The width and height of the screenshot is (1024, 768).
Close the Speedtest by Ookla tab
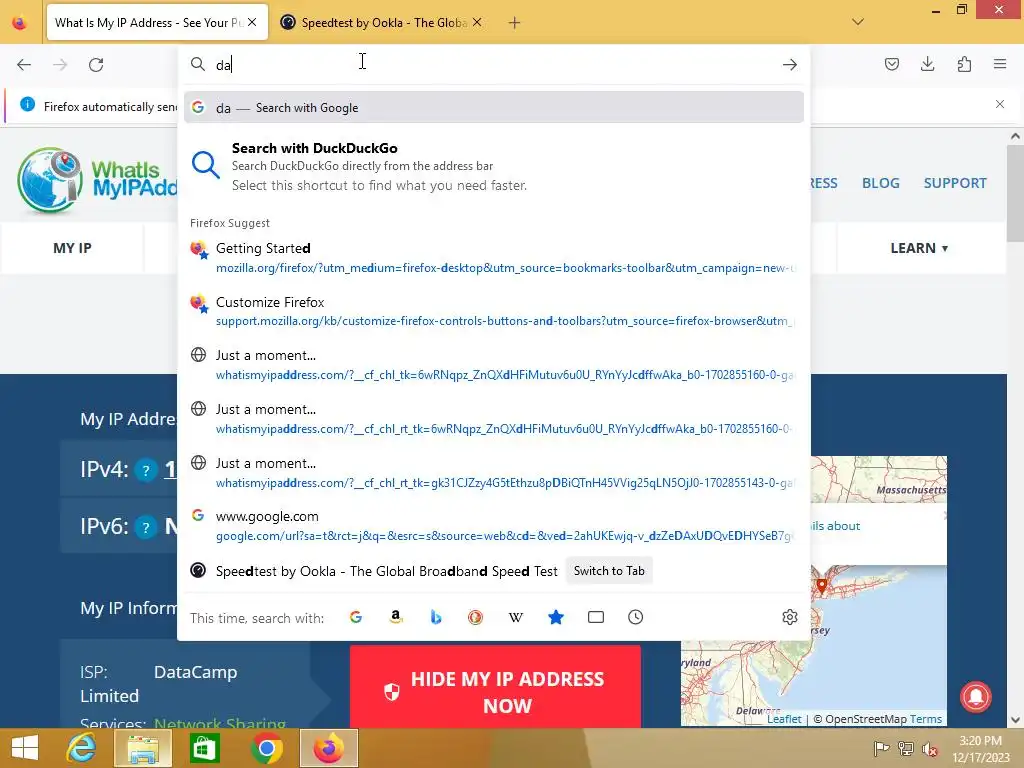point(477,22)
